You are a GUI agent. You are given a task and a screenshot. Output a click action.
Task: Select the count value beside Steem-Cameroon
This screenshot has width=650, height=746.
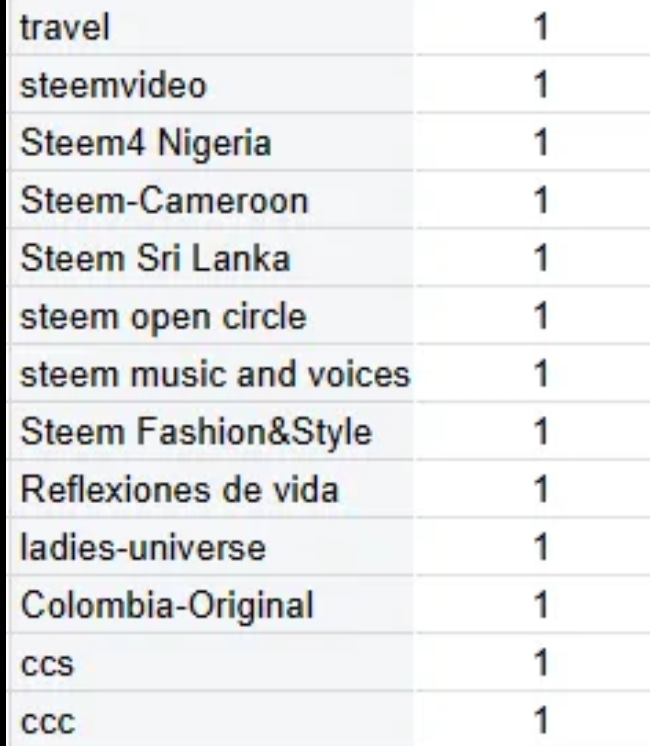(x=542, y=200)
